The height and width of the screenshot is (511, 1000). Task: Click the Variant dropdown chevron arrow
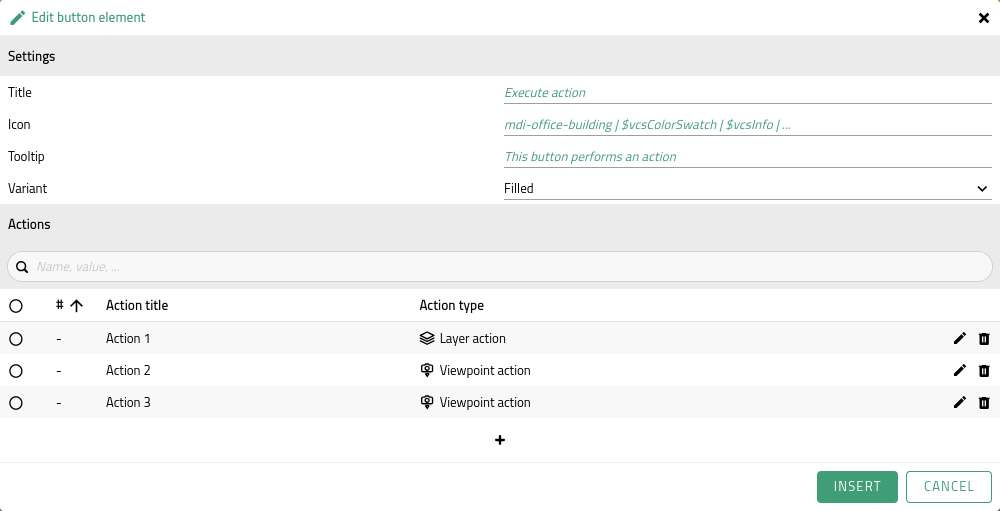tap(982, 188)
